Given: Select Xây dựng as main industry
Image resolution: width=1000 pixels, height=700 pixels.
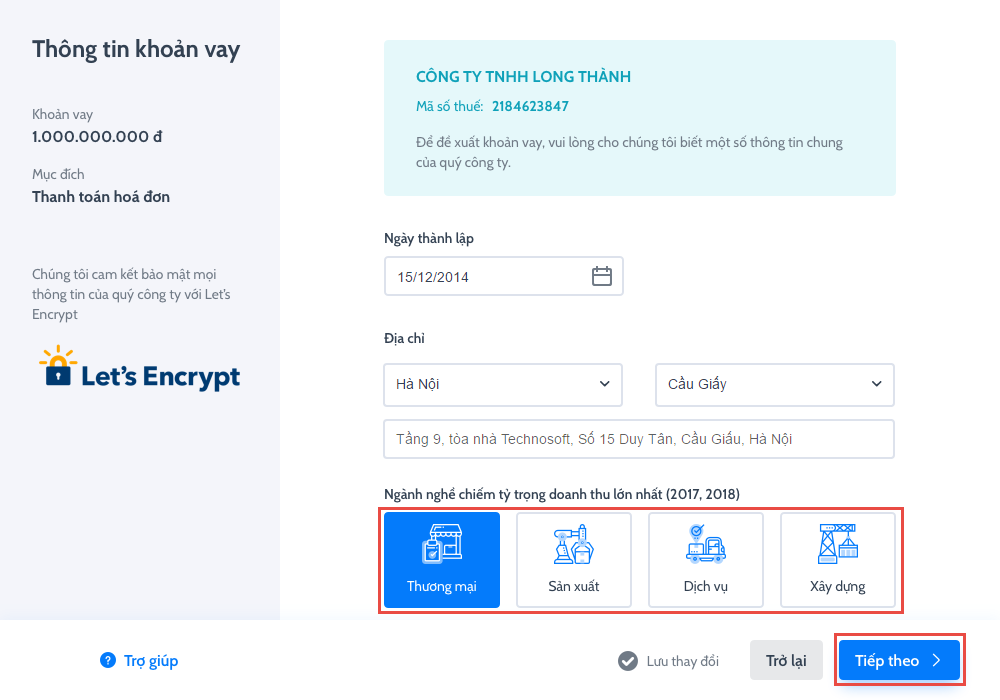Looking at the screenshot, I should 837,560.
